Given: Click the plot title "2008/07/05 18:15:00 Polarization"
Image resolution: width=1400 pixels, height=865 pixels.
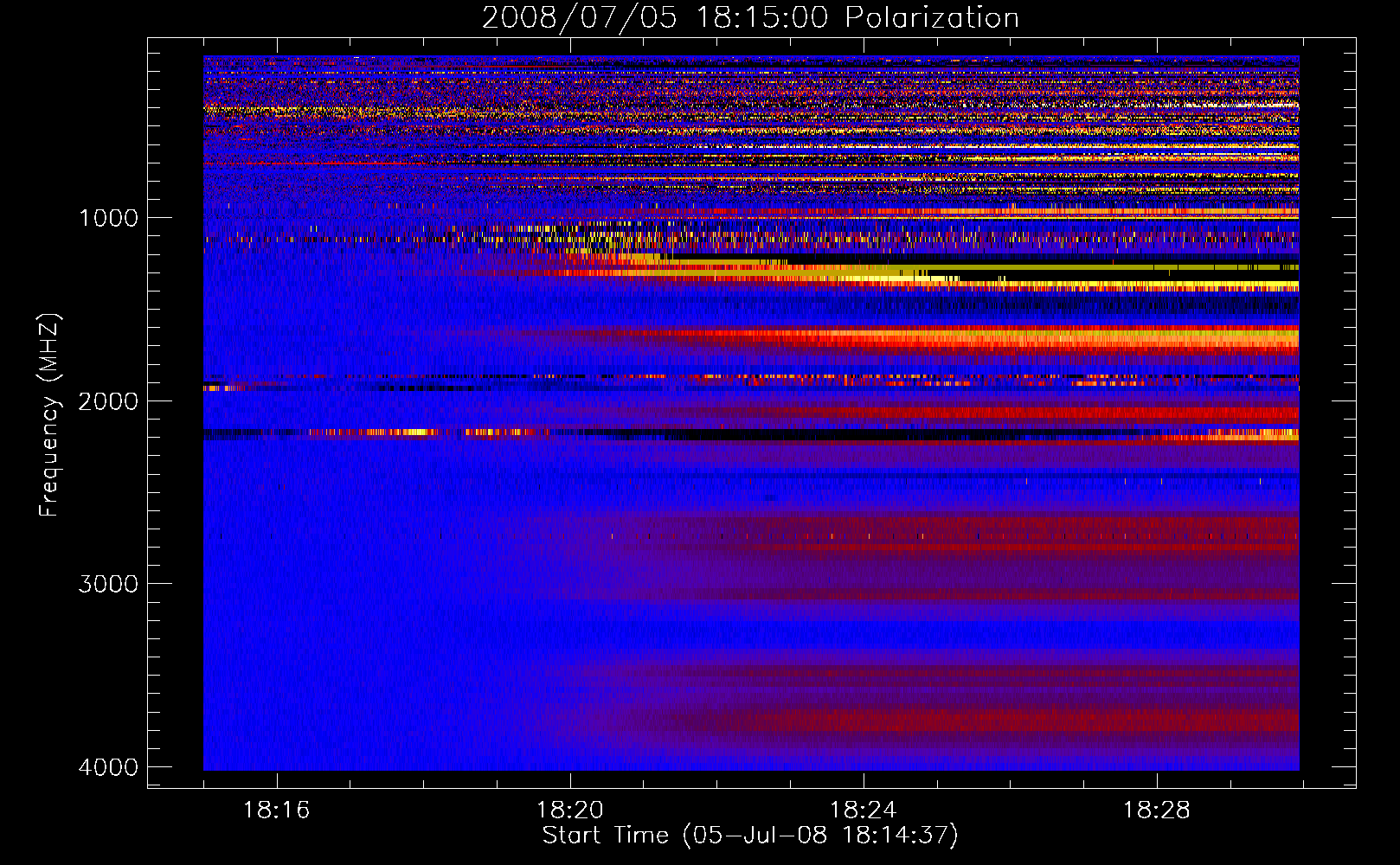Looking at the screenshot, I should 750,17.
